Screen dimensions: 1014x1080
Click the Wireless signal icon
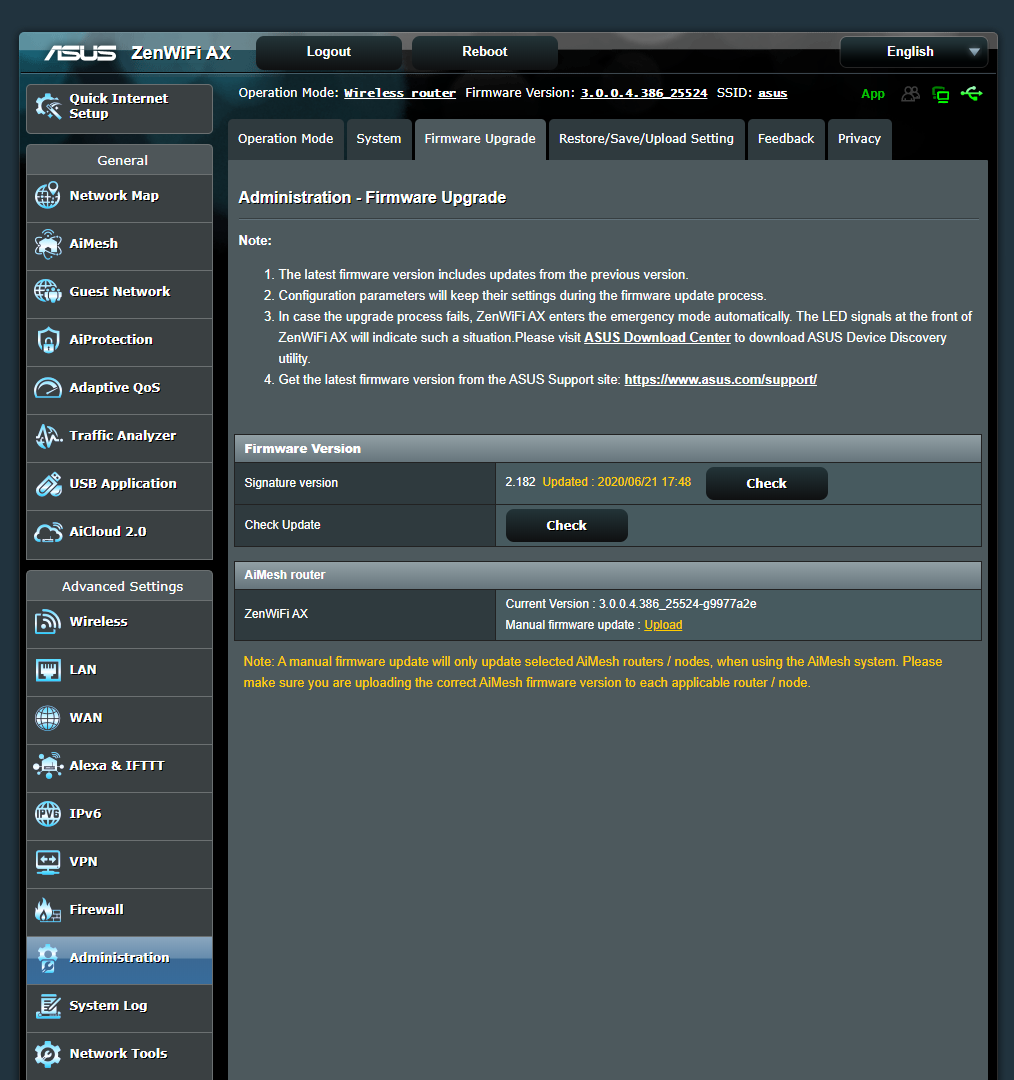(x=48, y=621)
